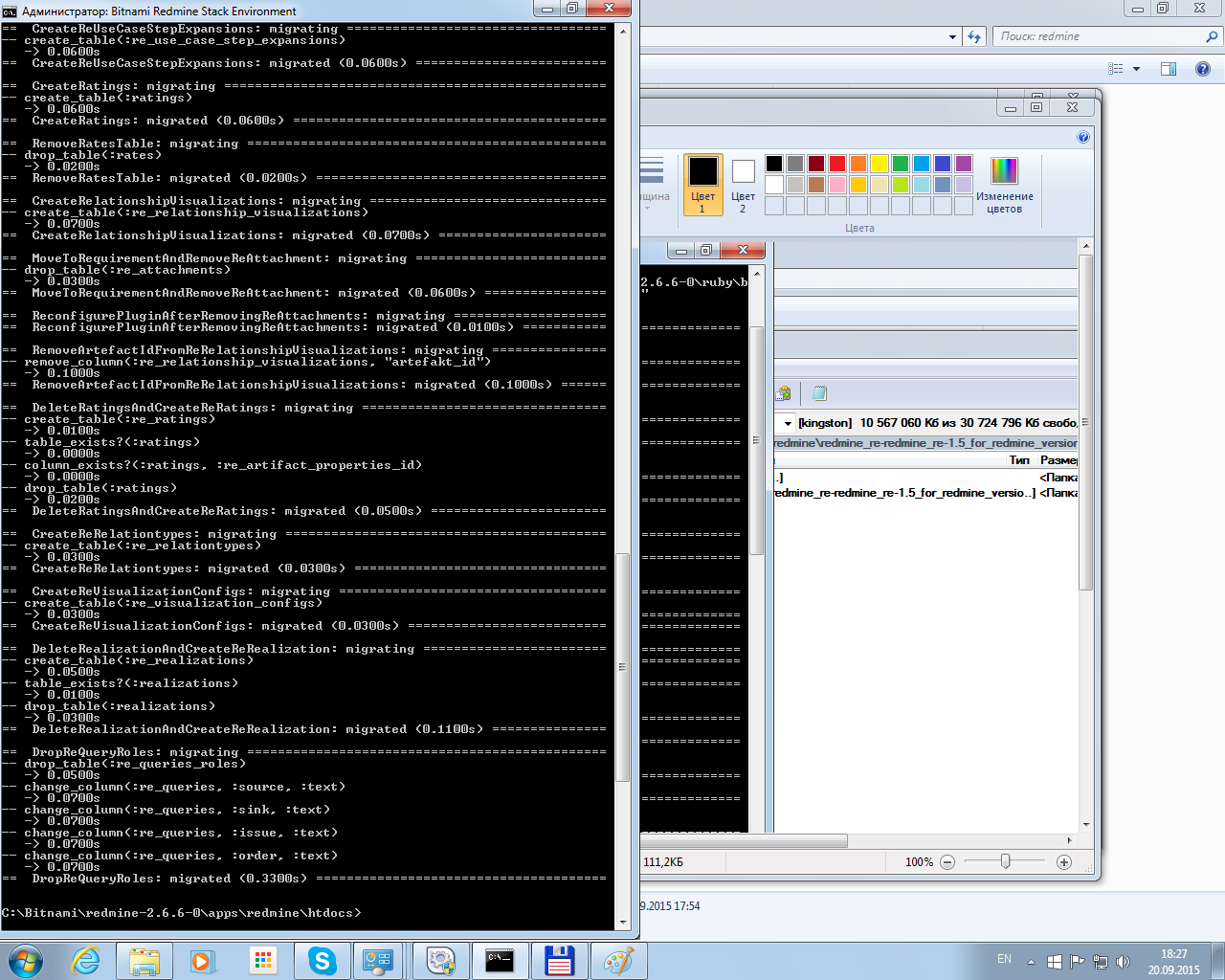
Task: Open the Explorer address bar history dropdown
Action: click(x=952, y=37)
